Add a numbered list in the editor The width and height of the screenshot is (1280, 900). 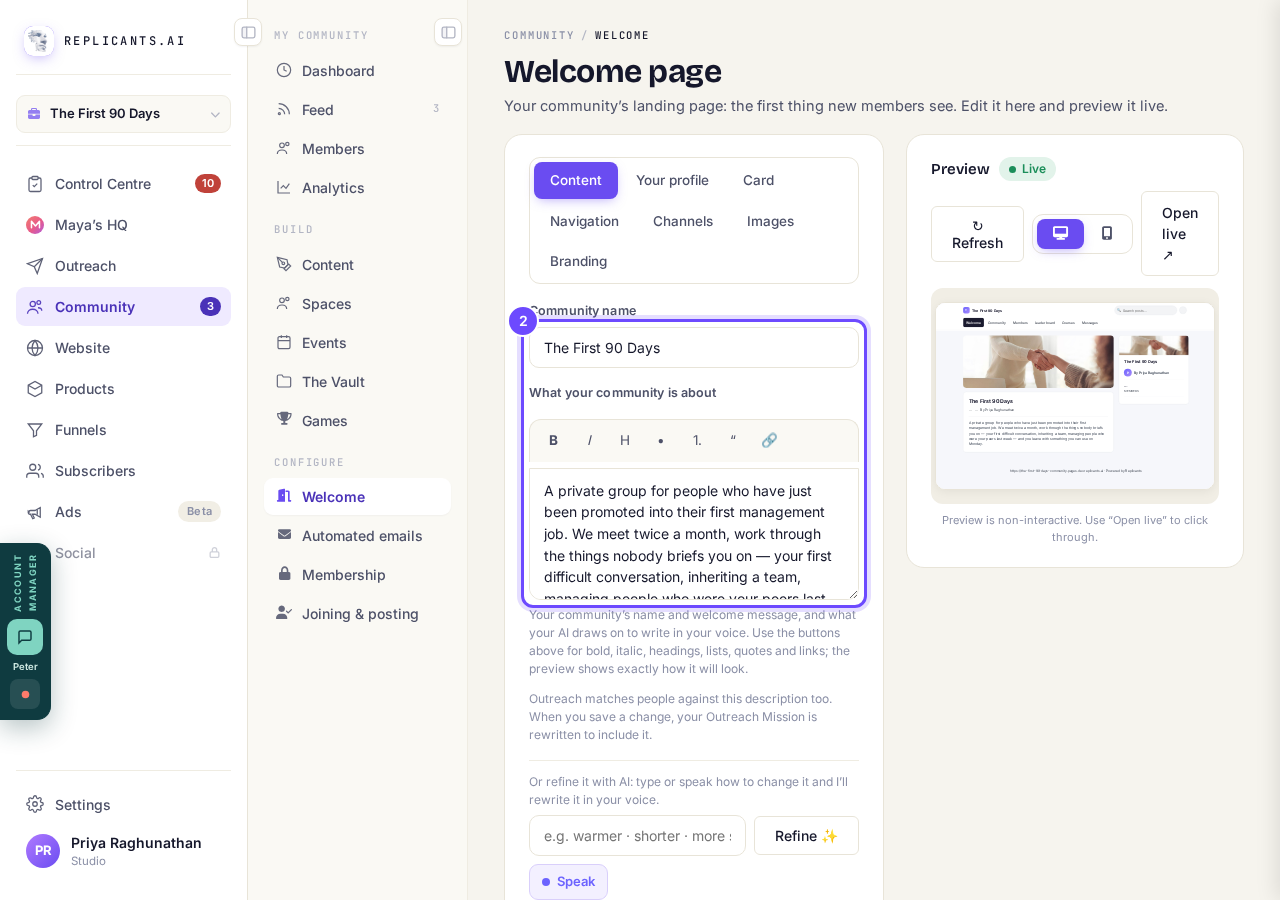point(697,440)
